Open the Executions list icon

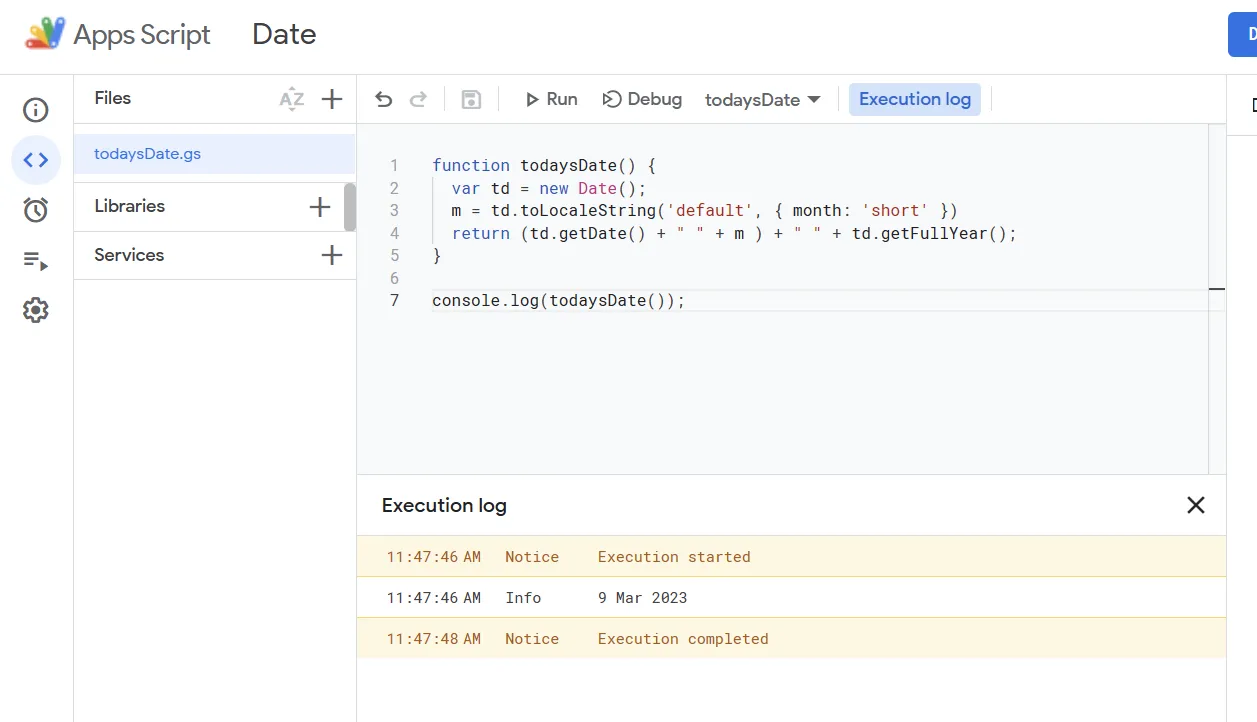(x=36, y=261)
